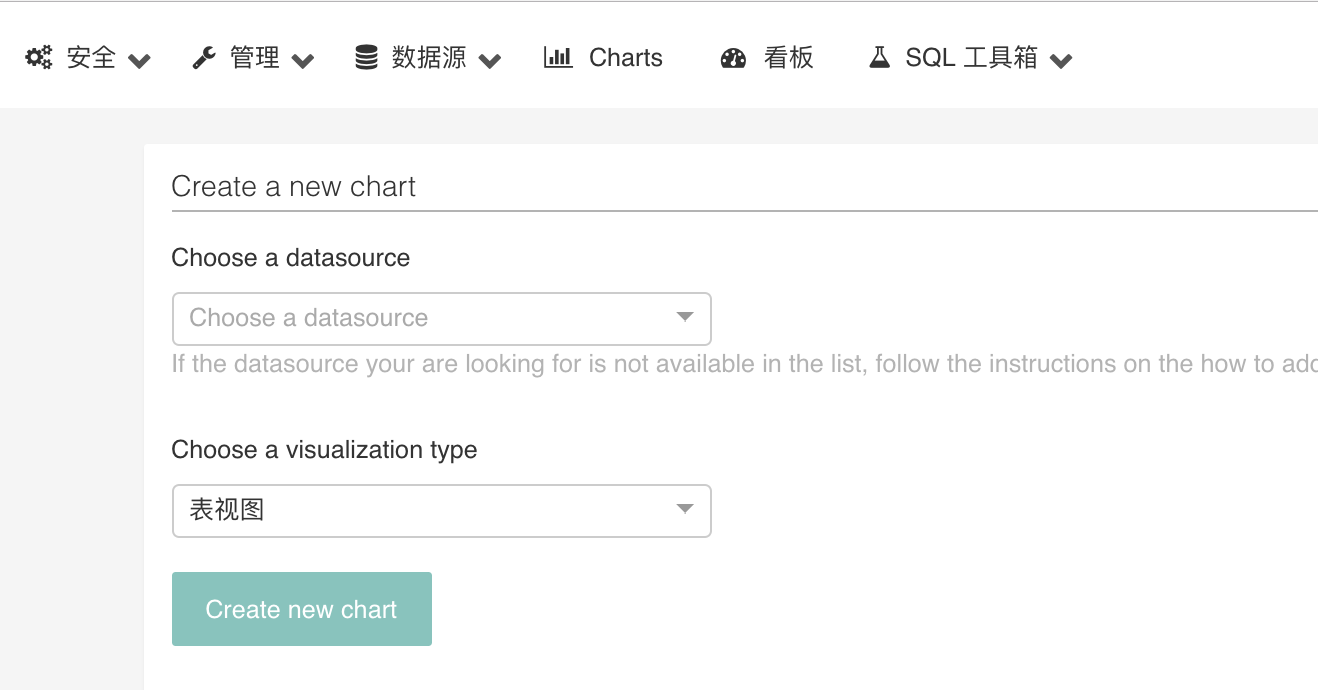Click the flask icon beside SQL 工具箱
The height and width of the screenshot is (690, 1318).
[x=879, y=58]
